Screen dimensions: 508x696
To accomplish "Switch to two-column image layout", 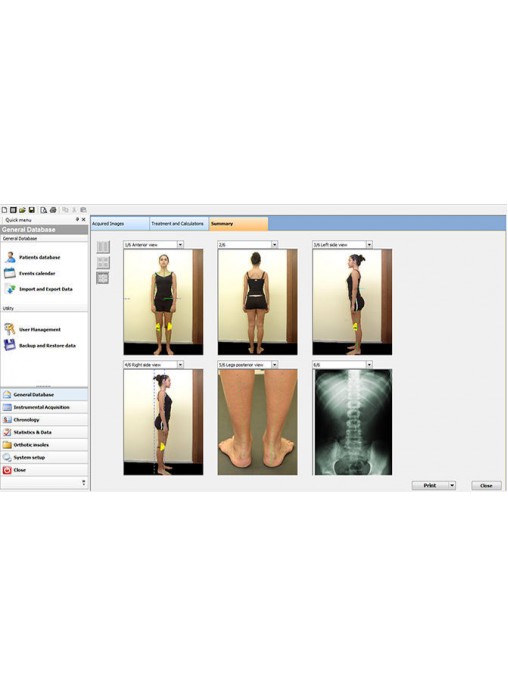I will coord(103,247).
